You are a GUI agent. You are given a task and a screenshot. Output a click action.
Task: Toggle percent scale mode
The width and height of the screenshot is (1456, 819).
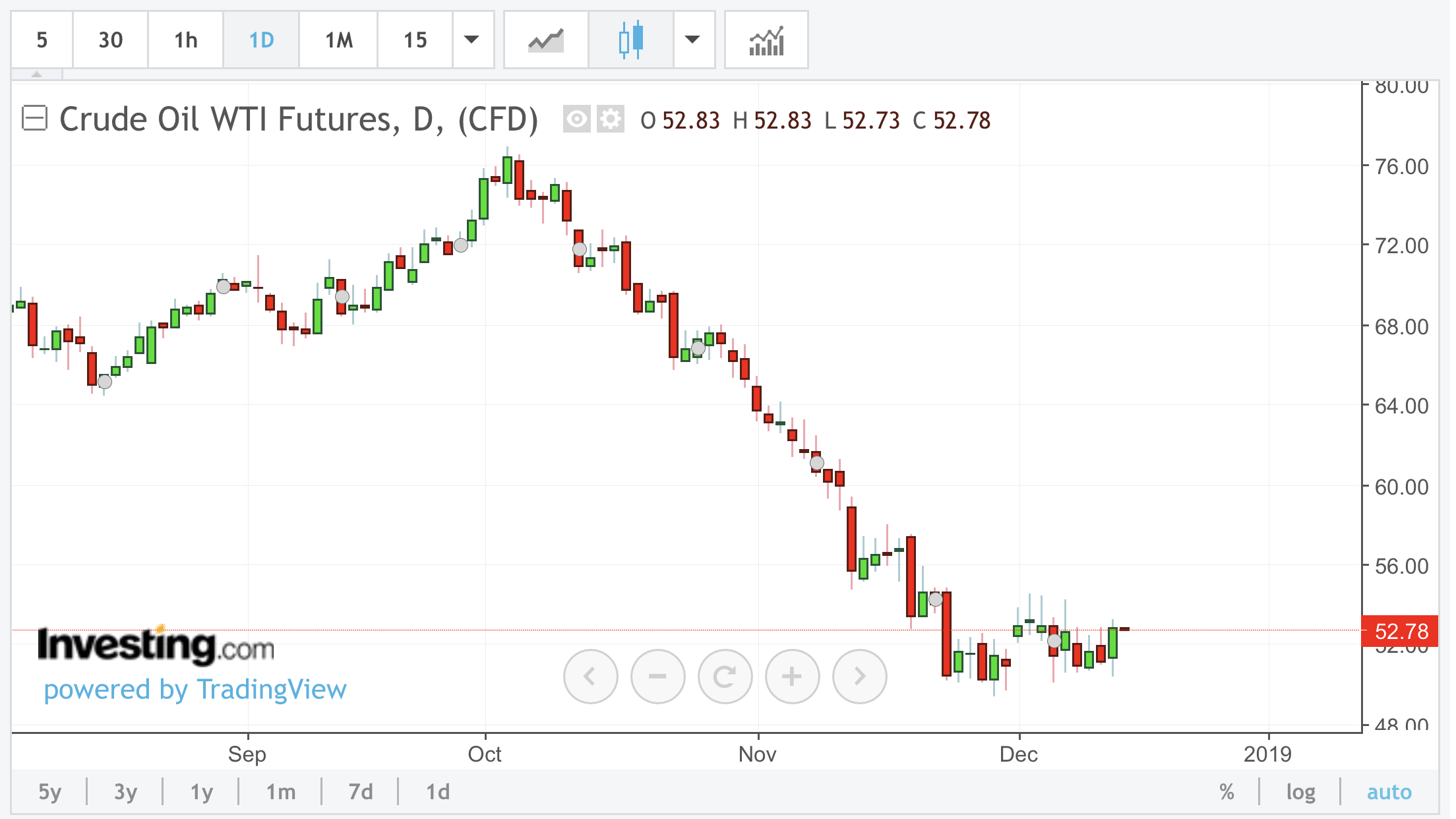(x=1227, y=791)
